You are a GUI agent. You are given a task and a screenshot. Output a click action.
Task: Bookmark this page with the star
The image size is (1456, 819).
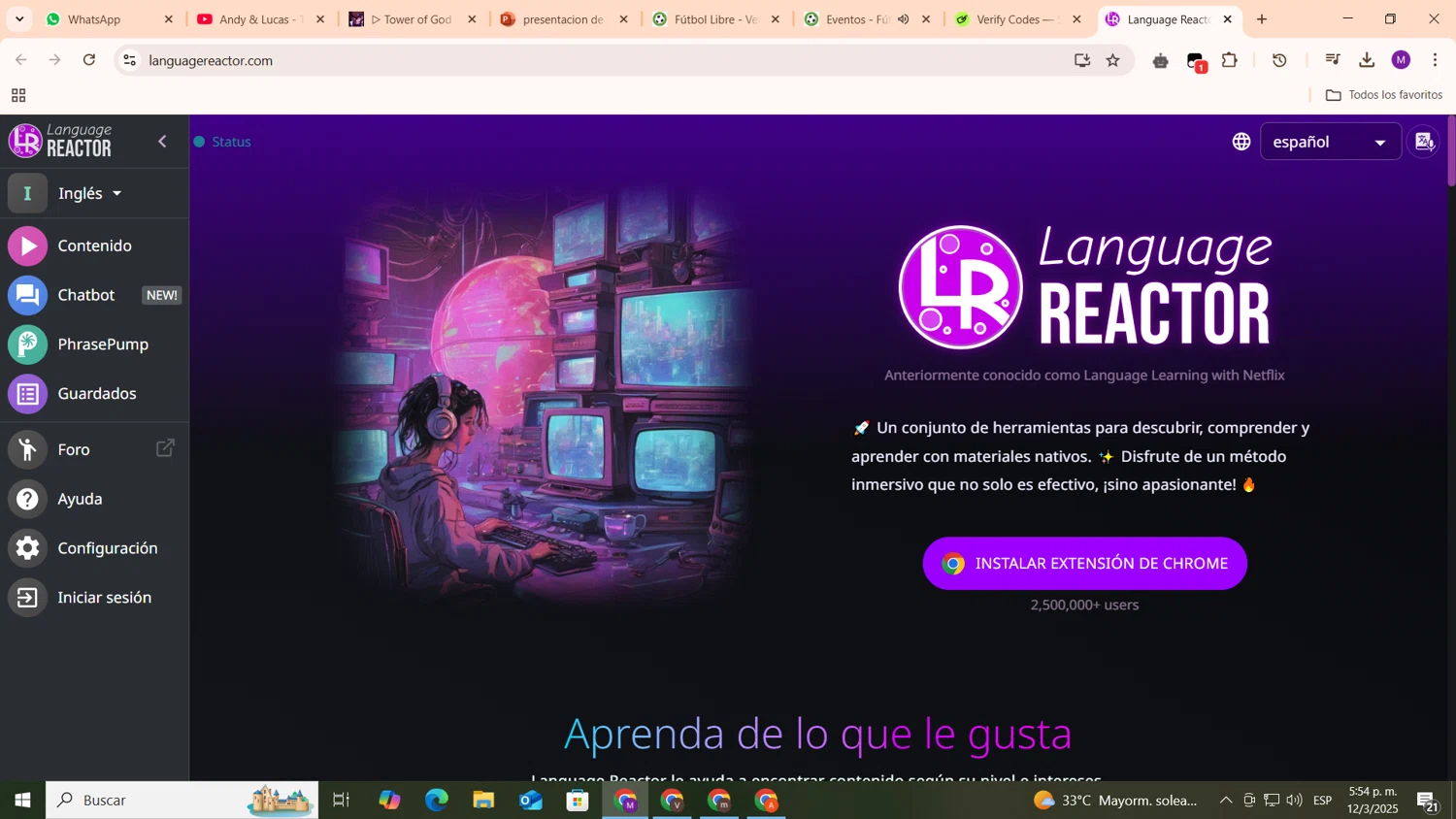[1113, 60]
